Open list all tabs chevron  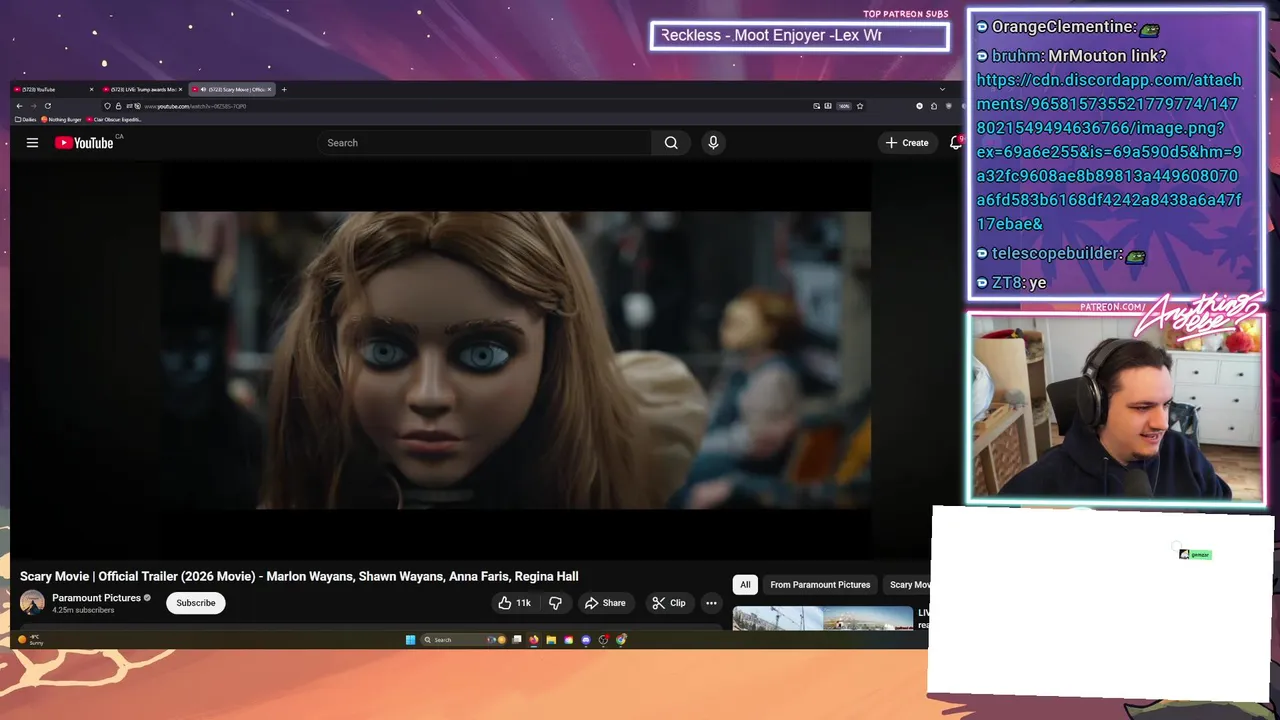coord(942,89)
